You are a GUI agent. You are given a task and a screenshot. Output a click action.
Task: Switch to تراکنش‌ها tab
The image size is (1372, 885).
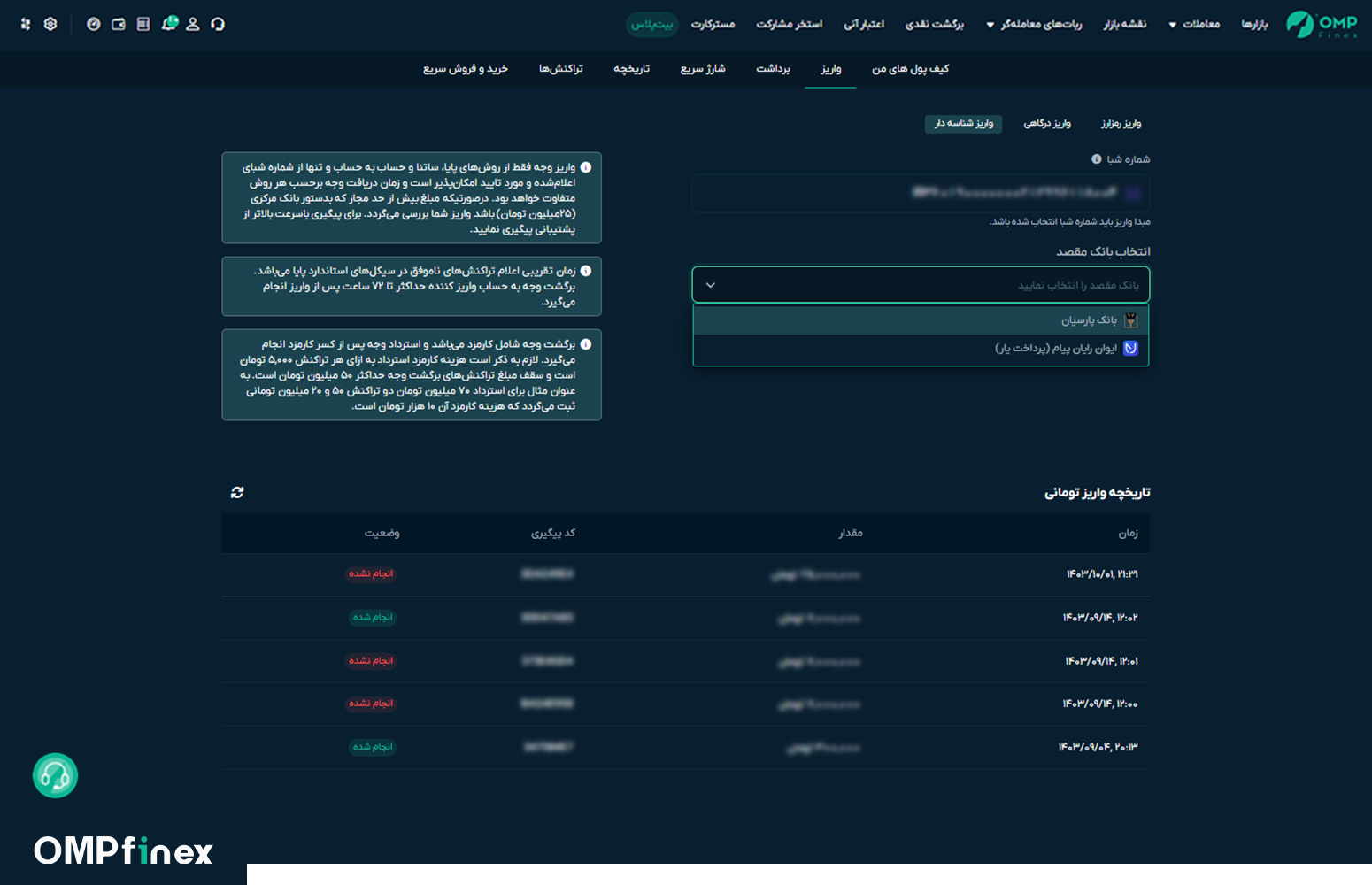click(561, 68)
